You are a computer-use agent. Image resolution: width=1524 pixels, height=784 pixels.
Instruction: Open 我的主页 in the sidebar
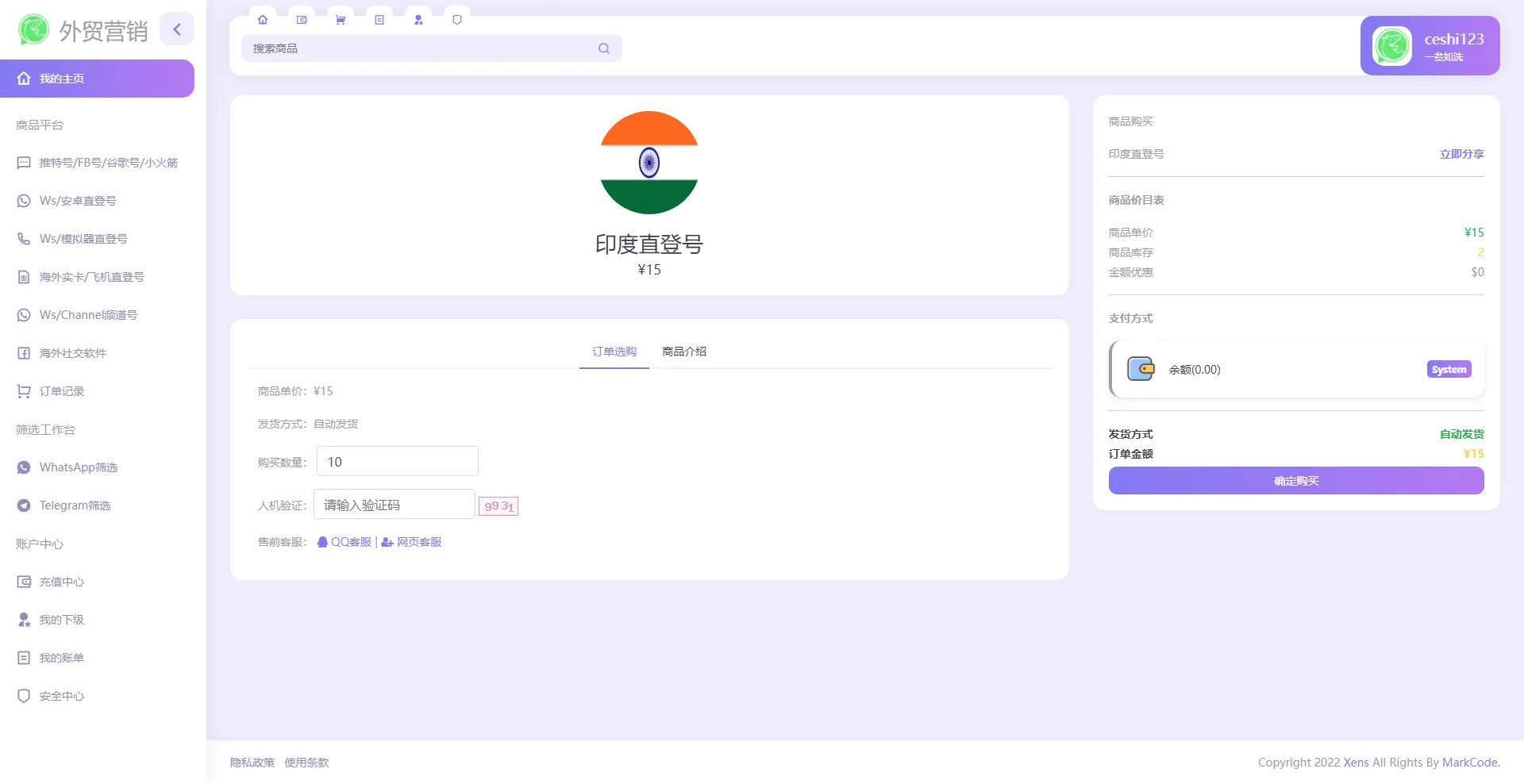point(63,78)
